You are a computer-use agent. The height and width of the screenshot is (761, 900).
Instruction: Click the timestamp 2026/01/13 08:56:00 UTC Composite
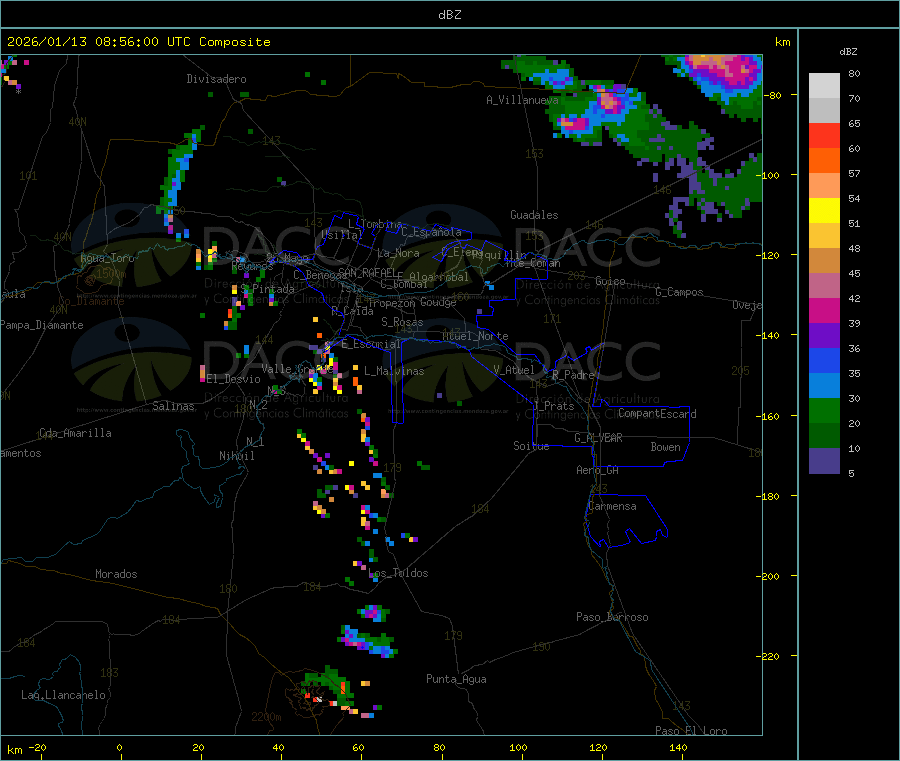click(x=138, y=42)
